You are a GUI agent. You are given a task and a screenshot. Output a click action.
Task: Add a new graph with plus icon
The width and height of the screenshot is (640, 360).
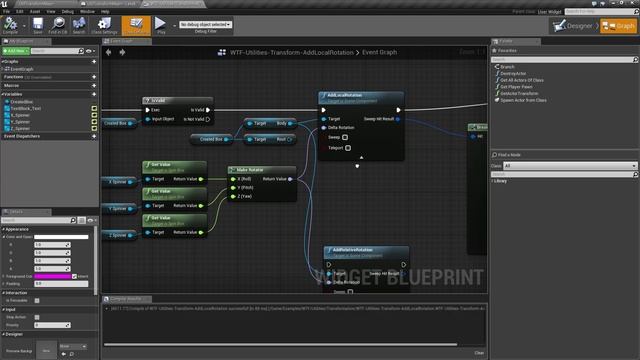94,62
